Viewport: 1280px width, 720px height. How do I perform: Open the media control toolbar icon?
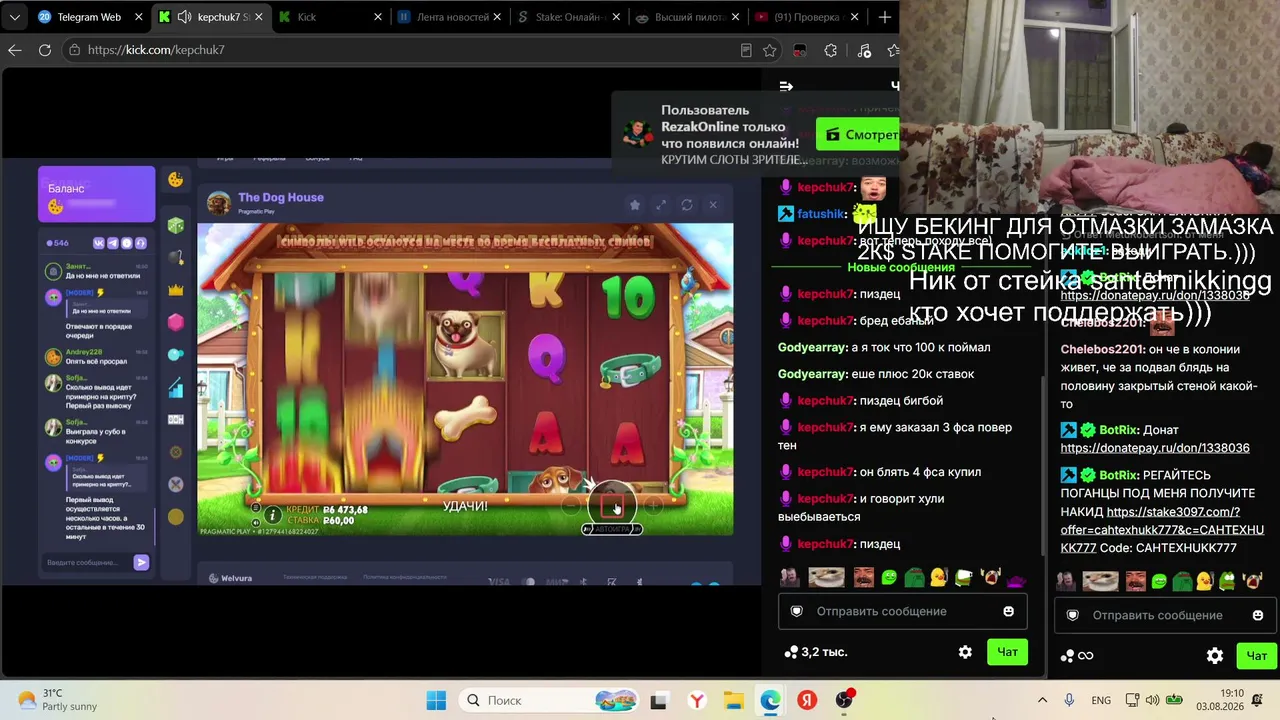coord(864,50)
